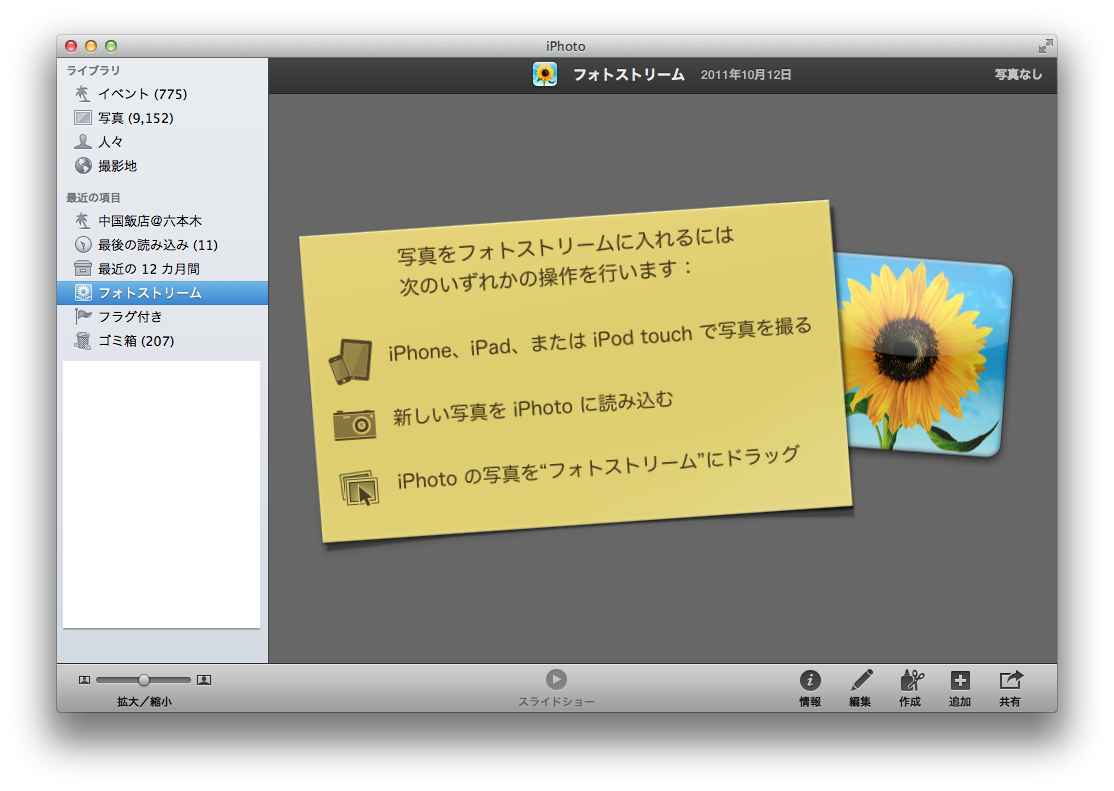This screenshot has height=791, width=1114.
Task: Enter full screen via the arrows icon
Action: 1045,46
